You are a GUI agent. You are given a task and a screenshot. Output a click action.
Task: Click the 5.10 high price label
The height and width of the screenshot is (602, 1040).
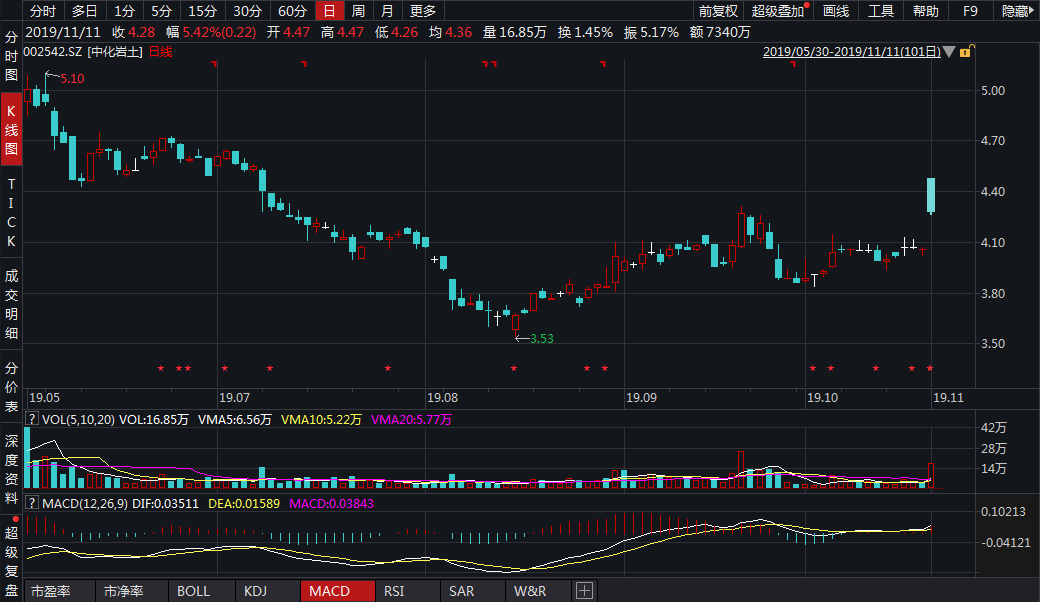coord(72,78)
